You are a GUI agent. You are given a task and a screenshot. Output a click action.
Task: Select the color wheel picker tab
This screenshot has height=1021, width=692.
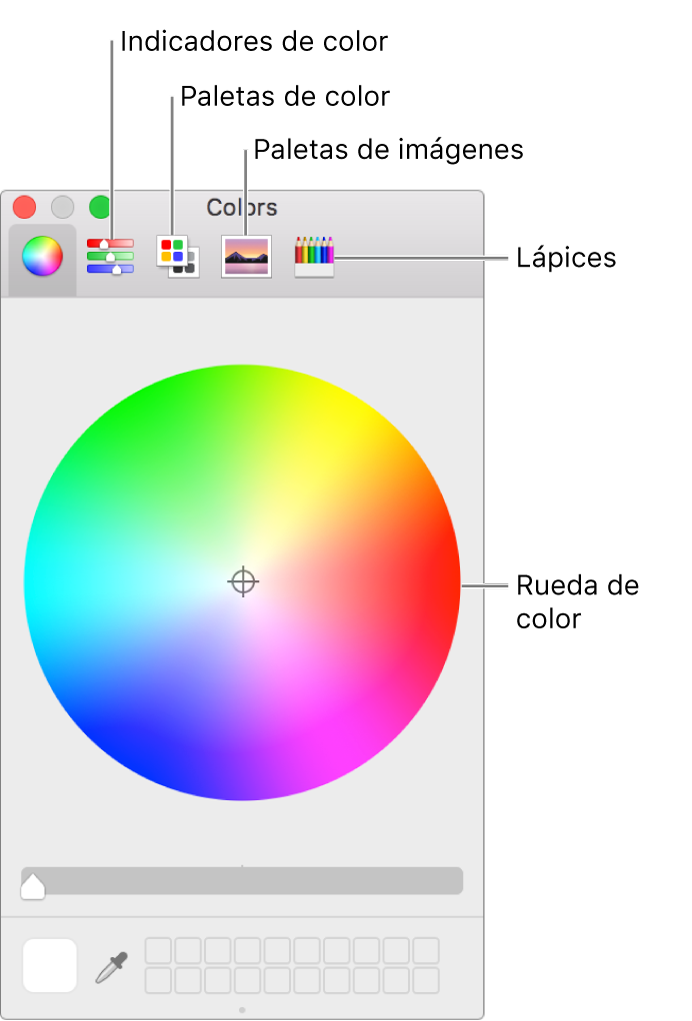42,257
